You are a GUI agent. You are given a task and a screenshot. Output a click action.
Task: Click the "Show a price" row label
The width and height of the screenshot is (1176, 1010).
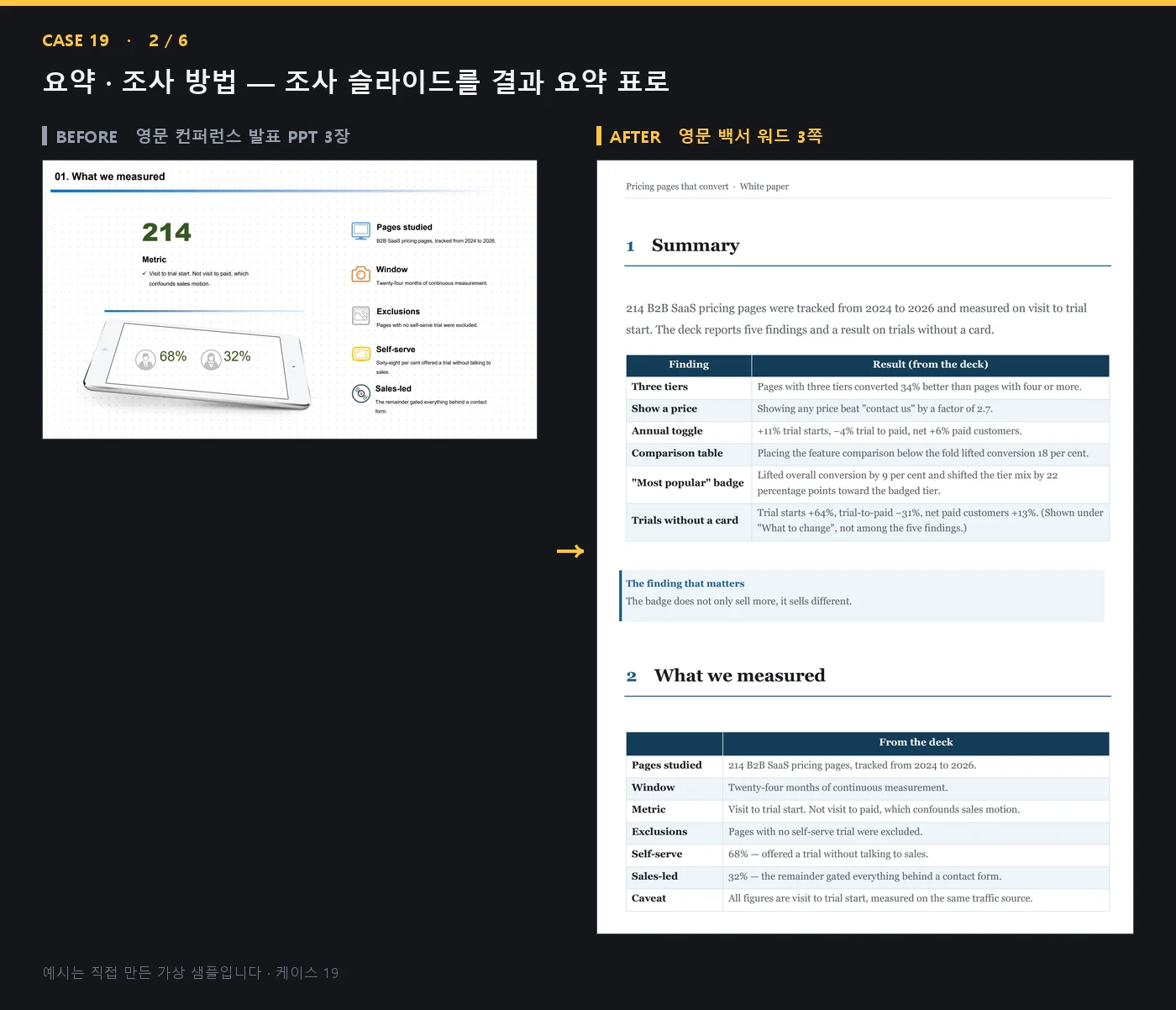664,408
